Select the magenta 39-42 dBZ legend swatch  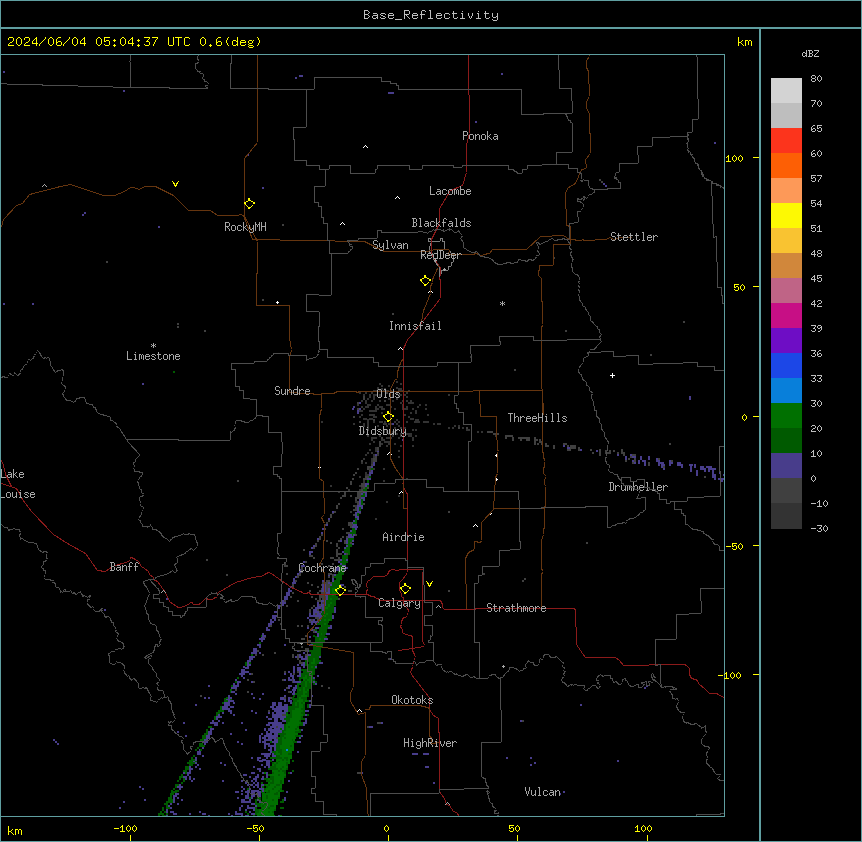[786, 315]
